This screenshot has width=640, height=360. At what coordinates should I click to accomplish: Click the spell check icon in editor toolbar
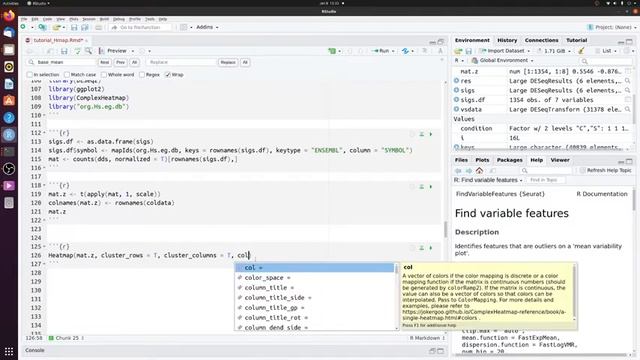77,51
